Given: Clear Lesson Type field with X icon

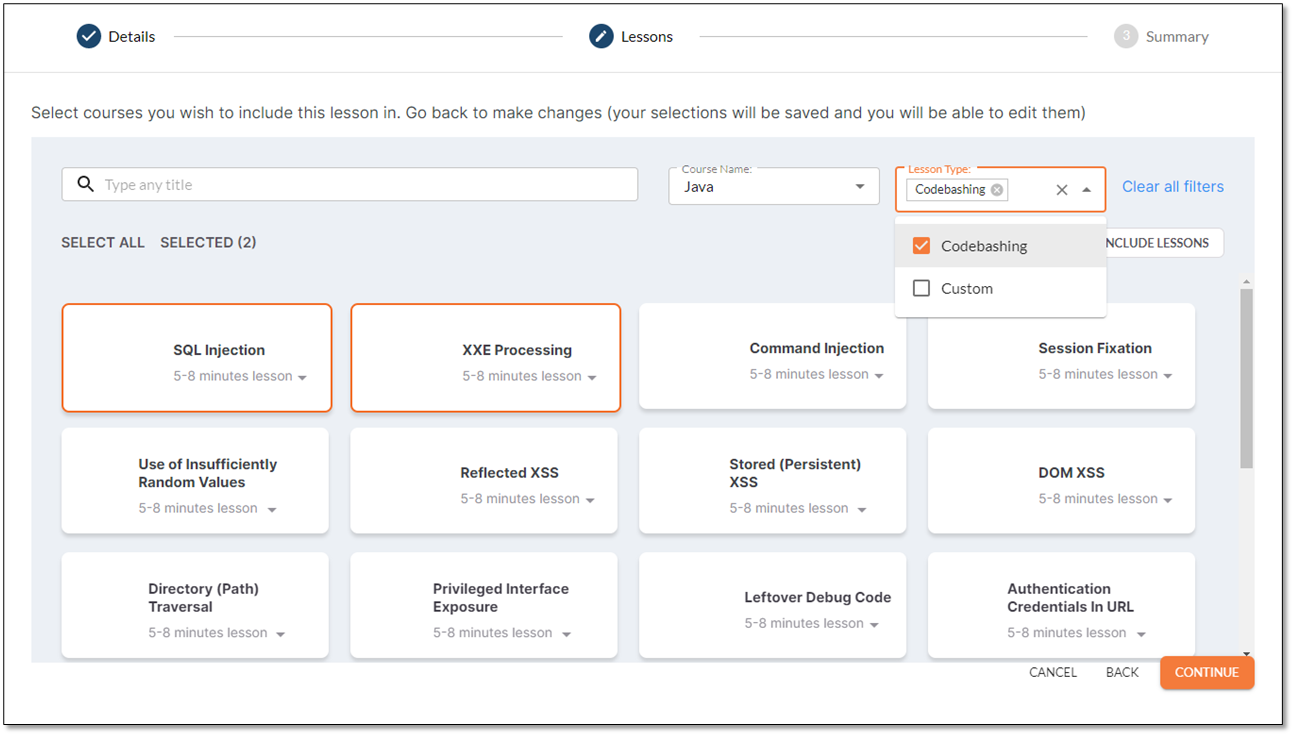Looking at the screenshot, I should [x=1062, y=190].
